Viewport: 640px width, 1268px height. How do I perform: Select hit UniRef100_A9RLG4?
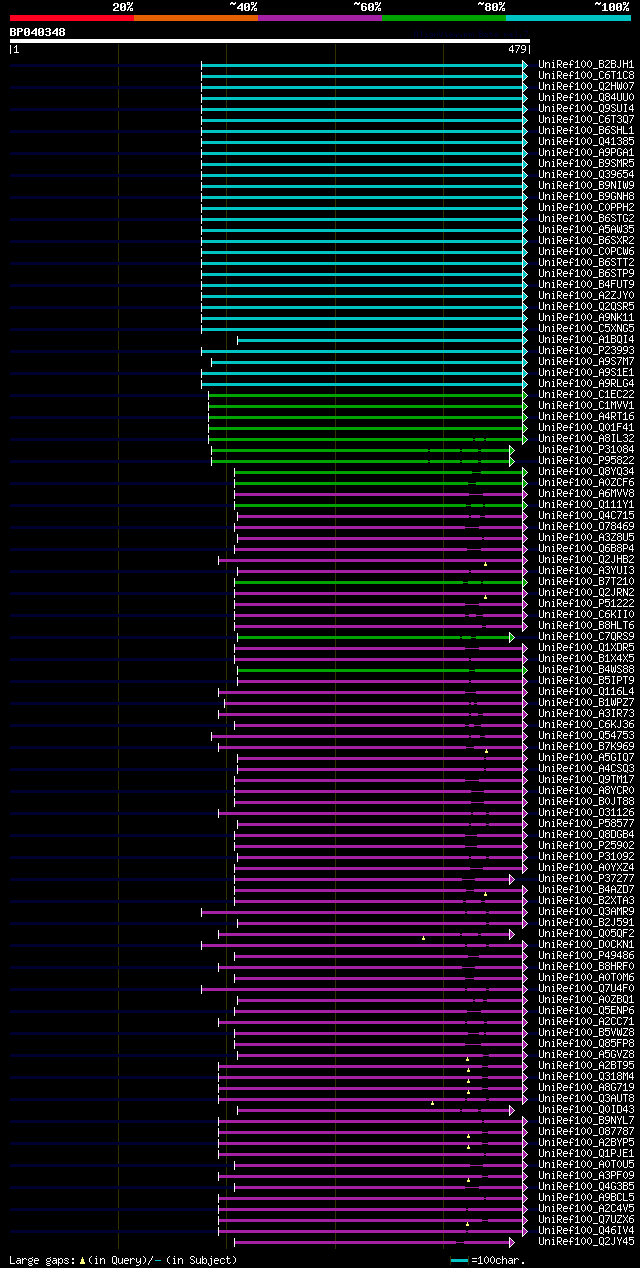coord(586,383)
